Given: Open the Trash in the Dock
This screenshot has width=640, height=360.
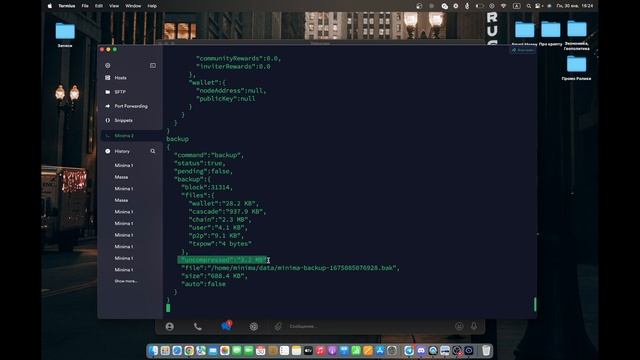Looking at the screenshot, I should pyautogui.click(x=486, y=351).
